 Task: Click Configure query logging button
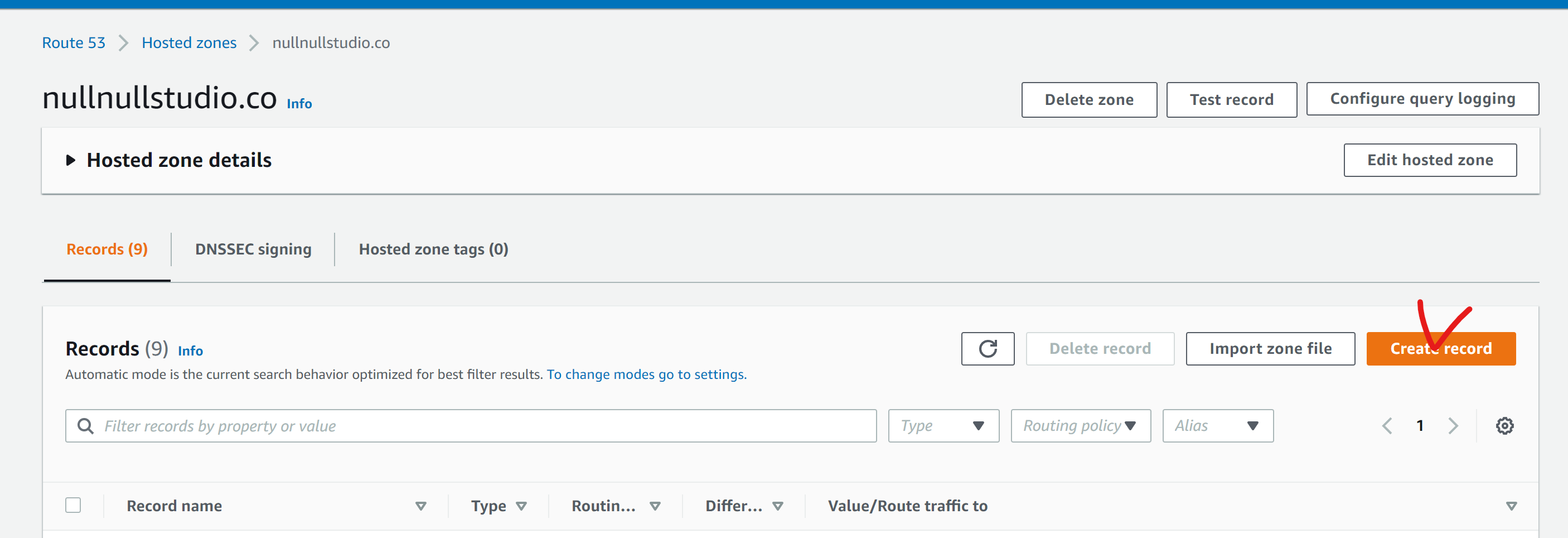pos(1422,99)
